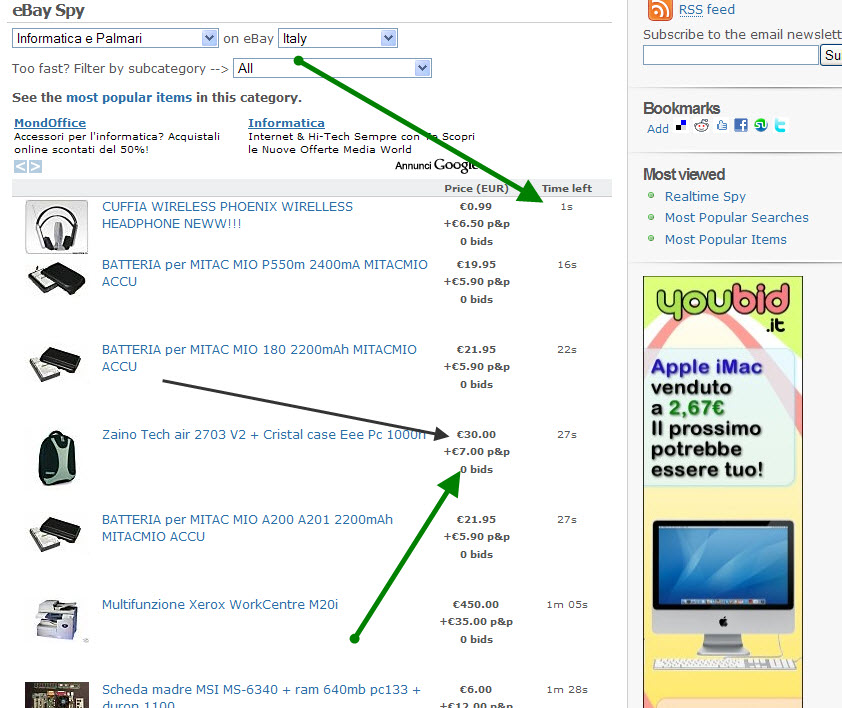Image resolution: width=842 pixels, height=708 pixels.
Task: Go to Most Popular Items in sidebar
Action: [x=725, y=240]
